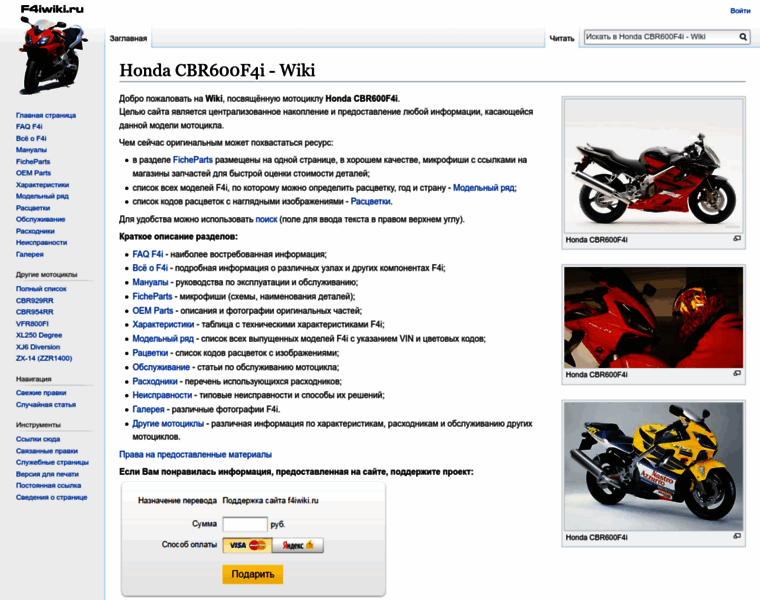Open the Заглавная tab

pyautogui.click(x=128, y=38)
